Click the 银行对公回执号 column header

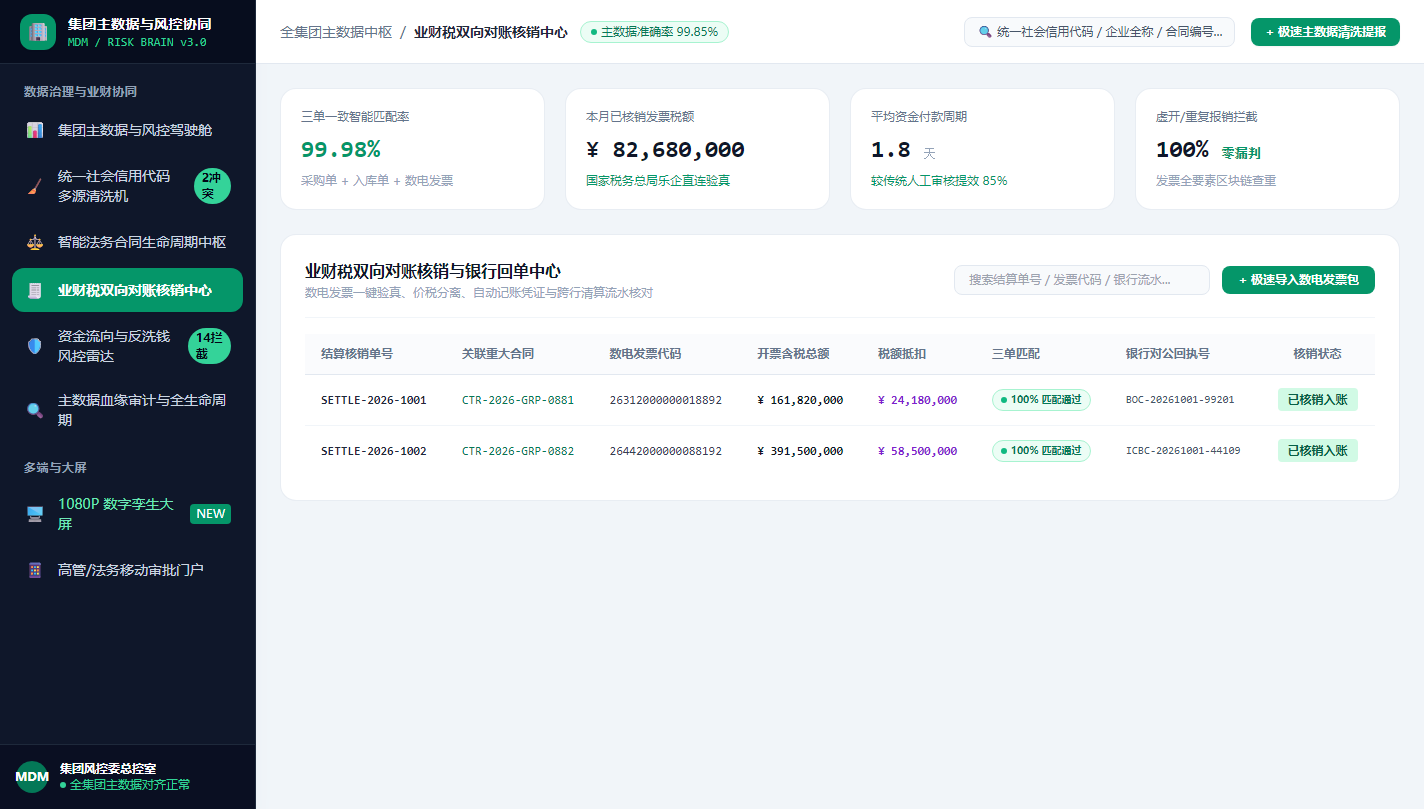point(1168,354)
